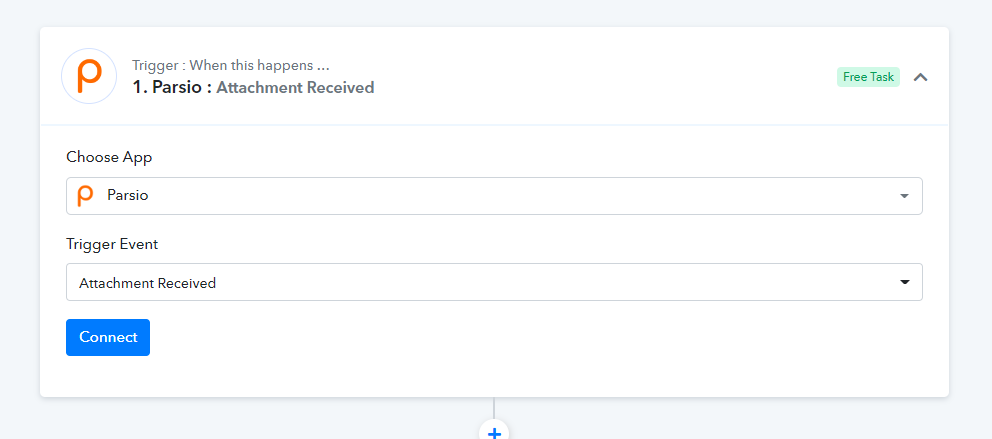Open the Choose App dropdown arrow
The height and width of the screenshot is (439, 992).
point(904,196)
